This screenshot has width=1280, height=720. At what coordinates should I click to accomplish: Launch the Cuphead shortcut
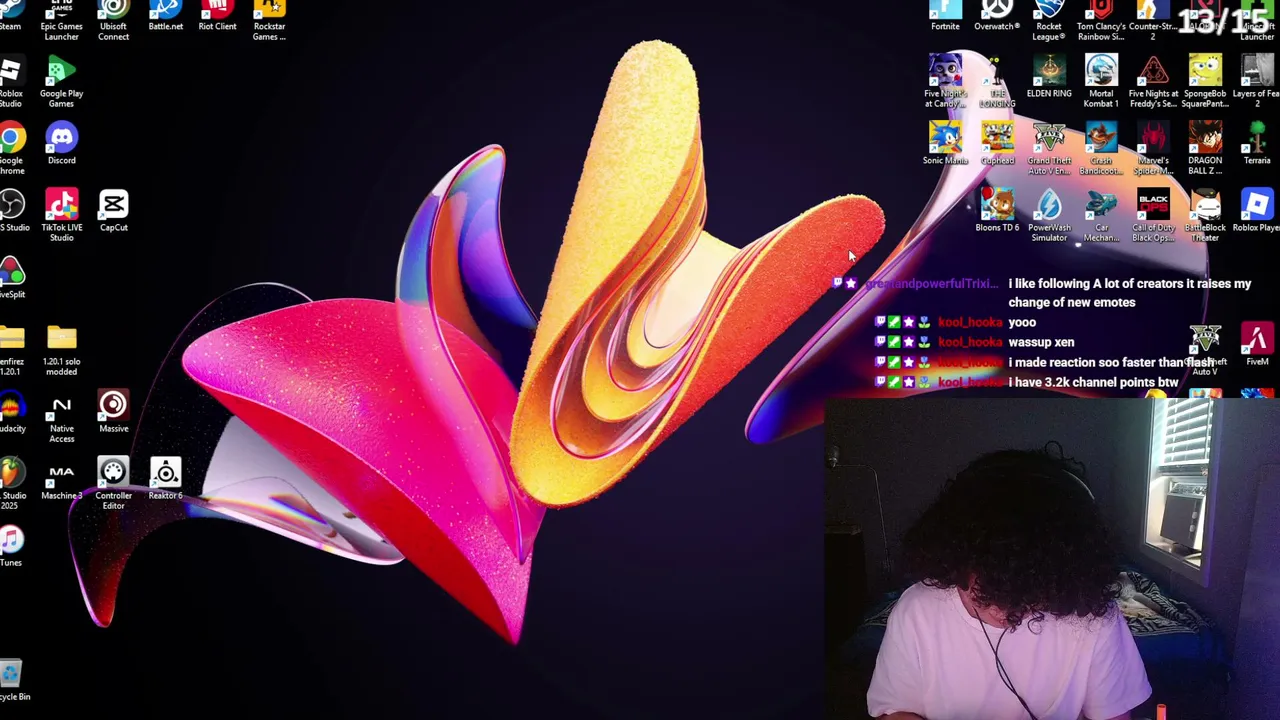click(x=997, y=145)
